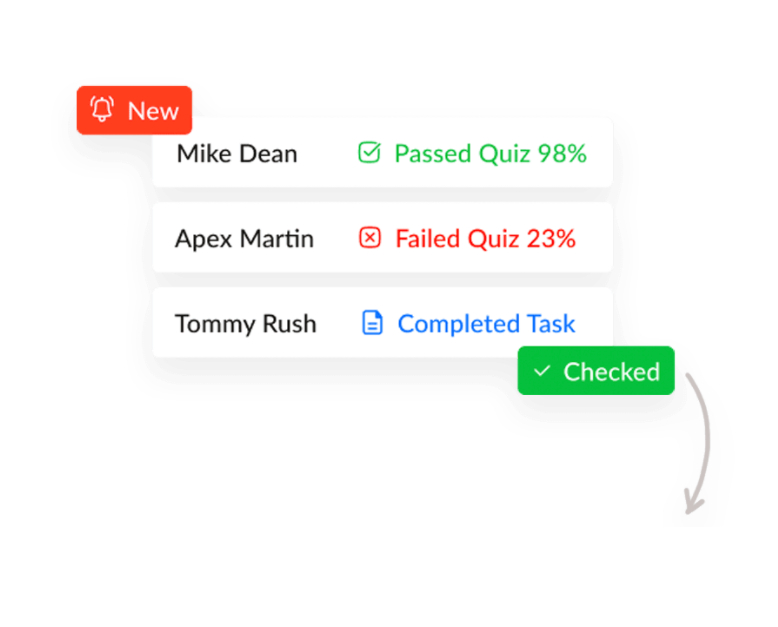Click the blue word Task
778x627 pixels.
click(x=551, y=323)
